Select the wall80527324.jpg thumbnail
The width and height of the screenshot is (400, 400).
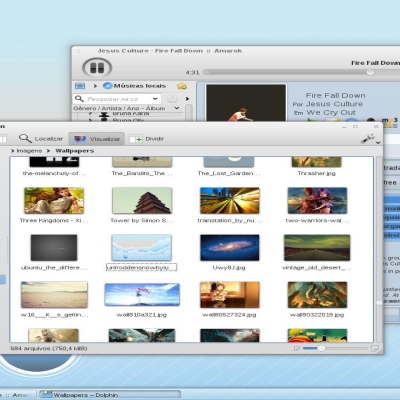[230, 295]
